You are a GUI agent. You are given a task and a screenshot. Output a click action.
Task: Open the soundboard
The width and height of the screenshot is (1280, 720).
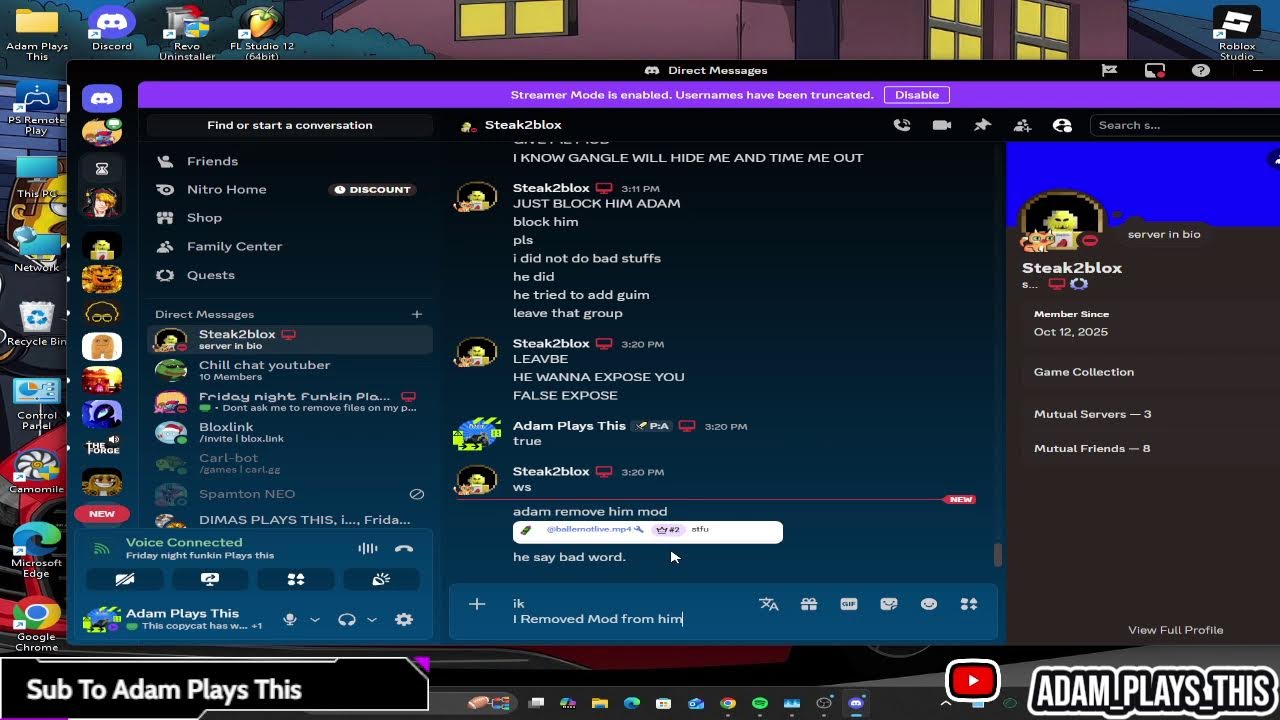click(381, 579)
